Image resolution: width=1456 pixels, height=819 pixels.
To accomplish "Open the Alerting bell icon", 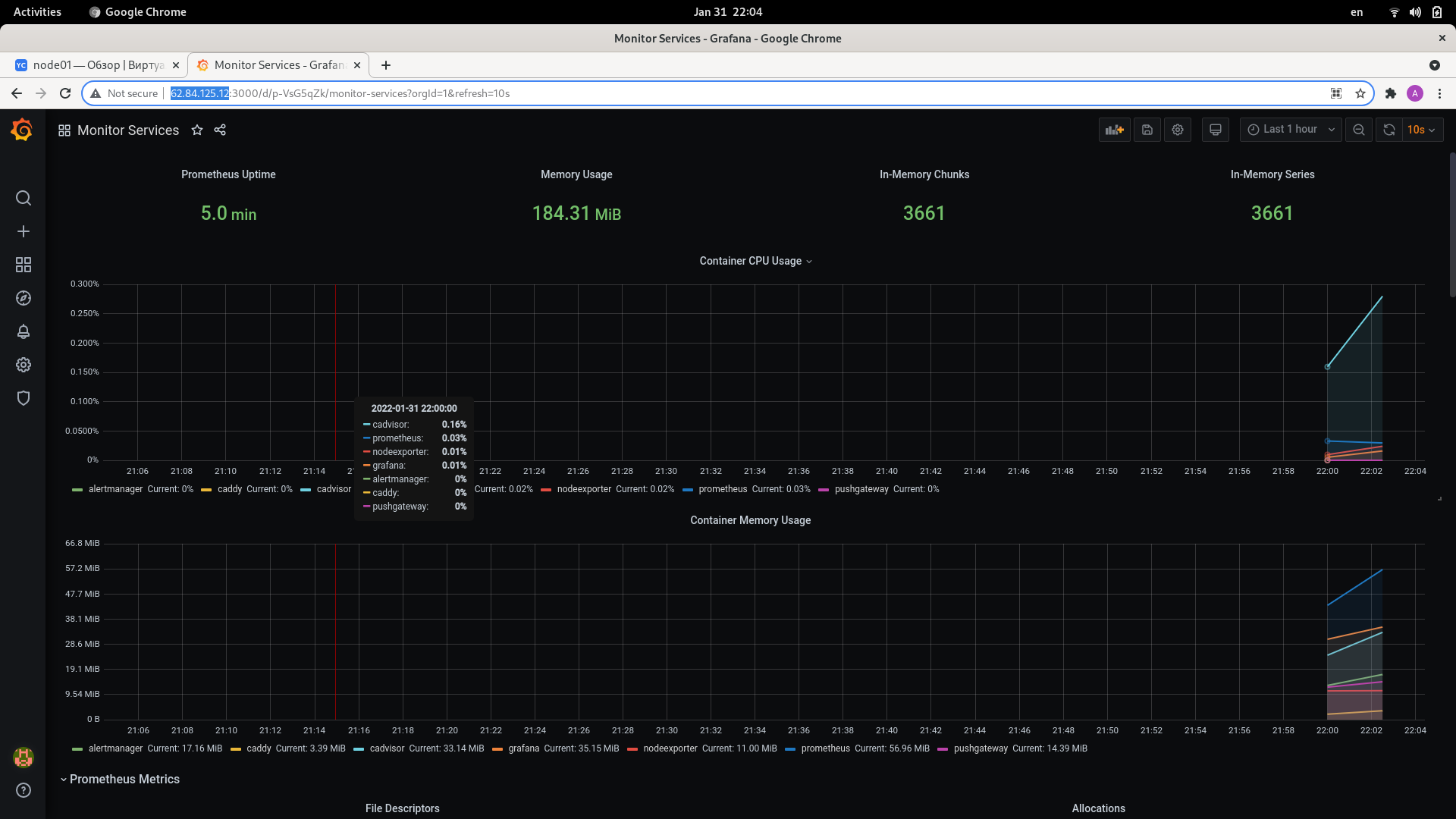I will click(24, 331).
